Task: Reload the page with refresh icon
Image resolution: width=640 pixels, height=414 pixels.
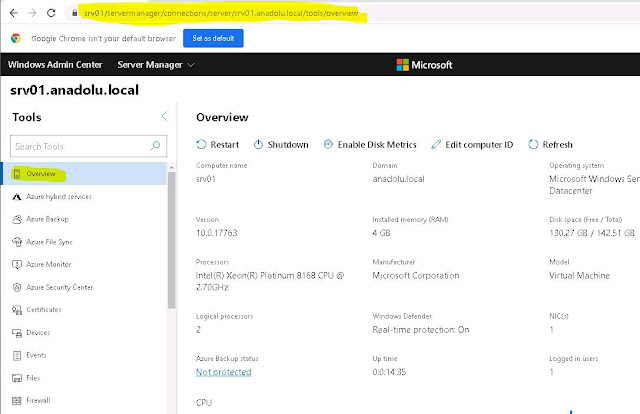Action: (x=51, y=13)
